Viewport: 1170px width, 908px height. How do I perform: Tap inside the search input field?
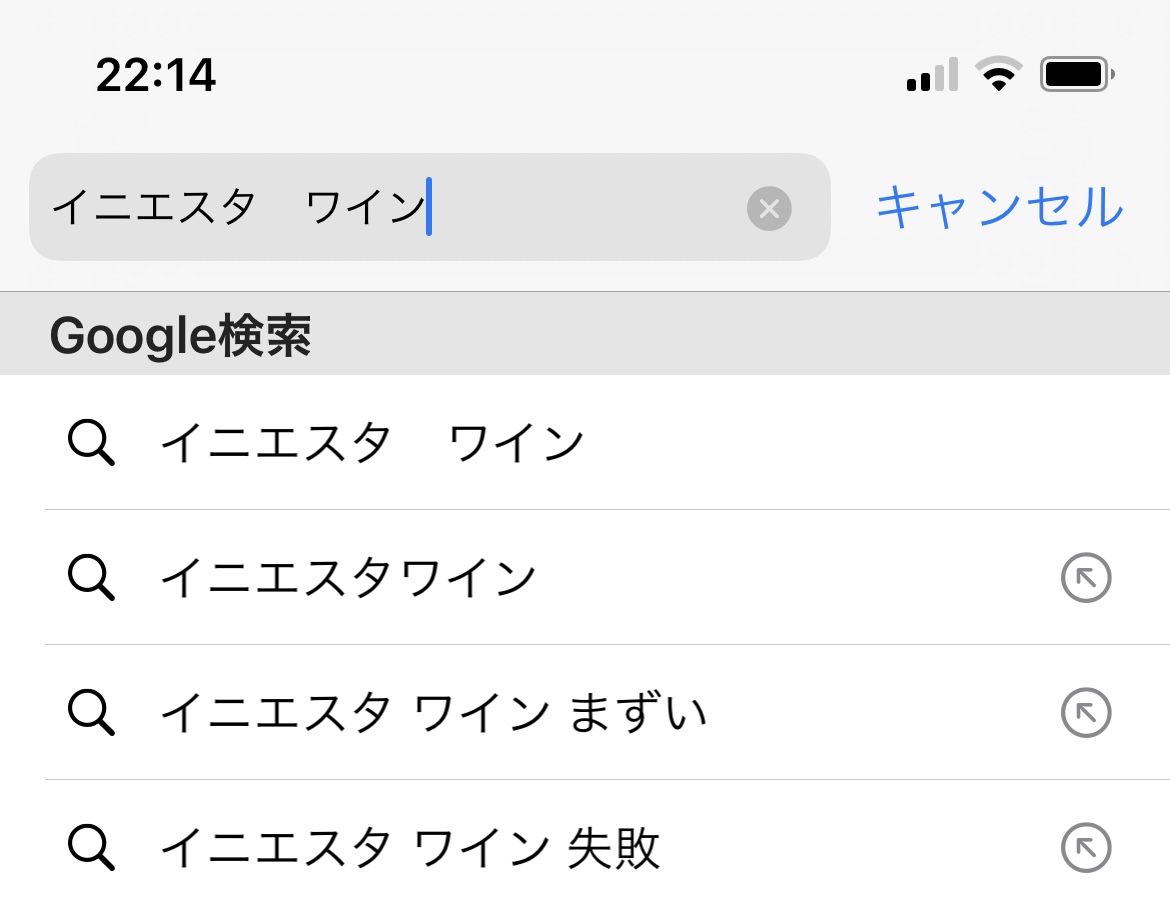click(x=430, y=207)
